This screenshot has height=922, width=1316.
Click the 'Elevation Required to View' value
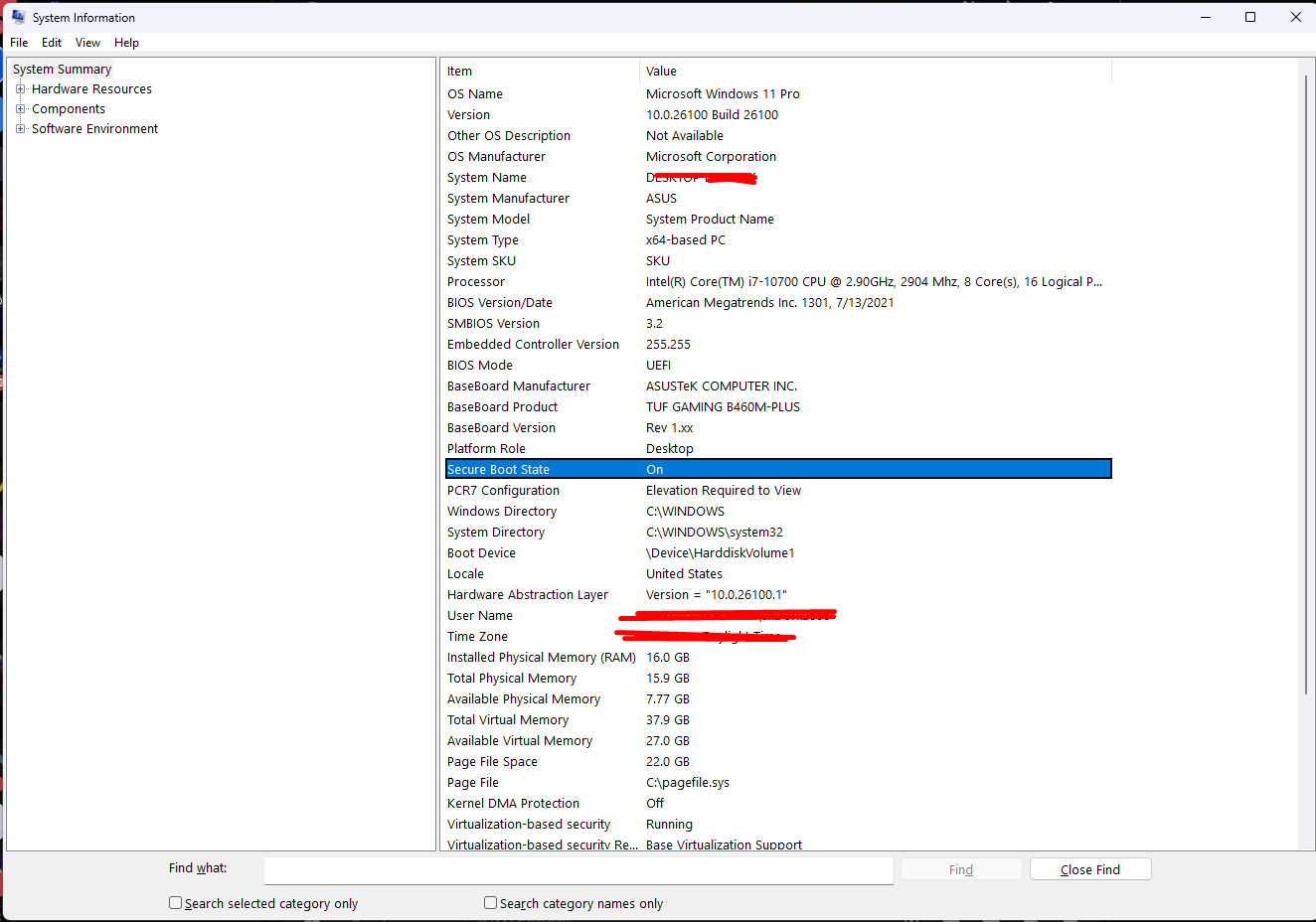coord(724,490)
